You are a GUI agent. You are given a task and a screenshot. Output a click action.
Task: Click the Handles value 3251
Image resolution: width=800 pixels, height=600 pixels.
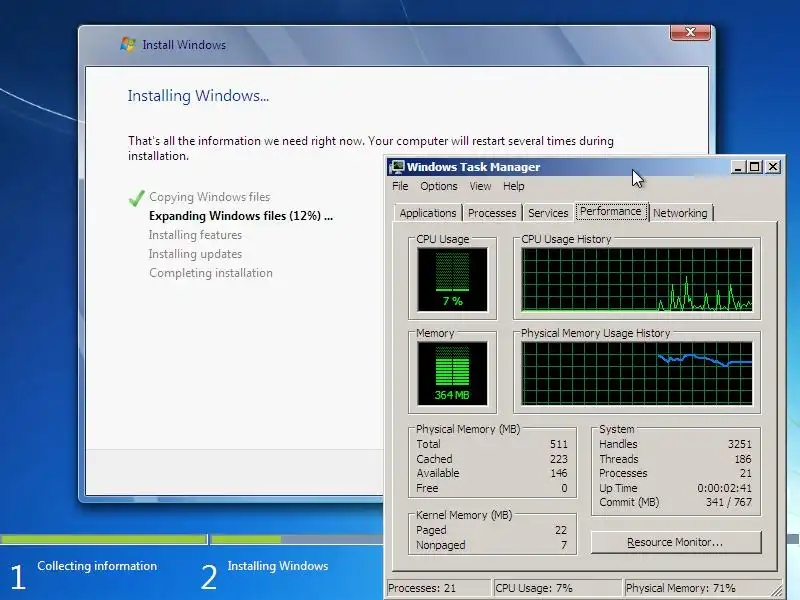[x=740, y=444]
